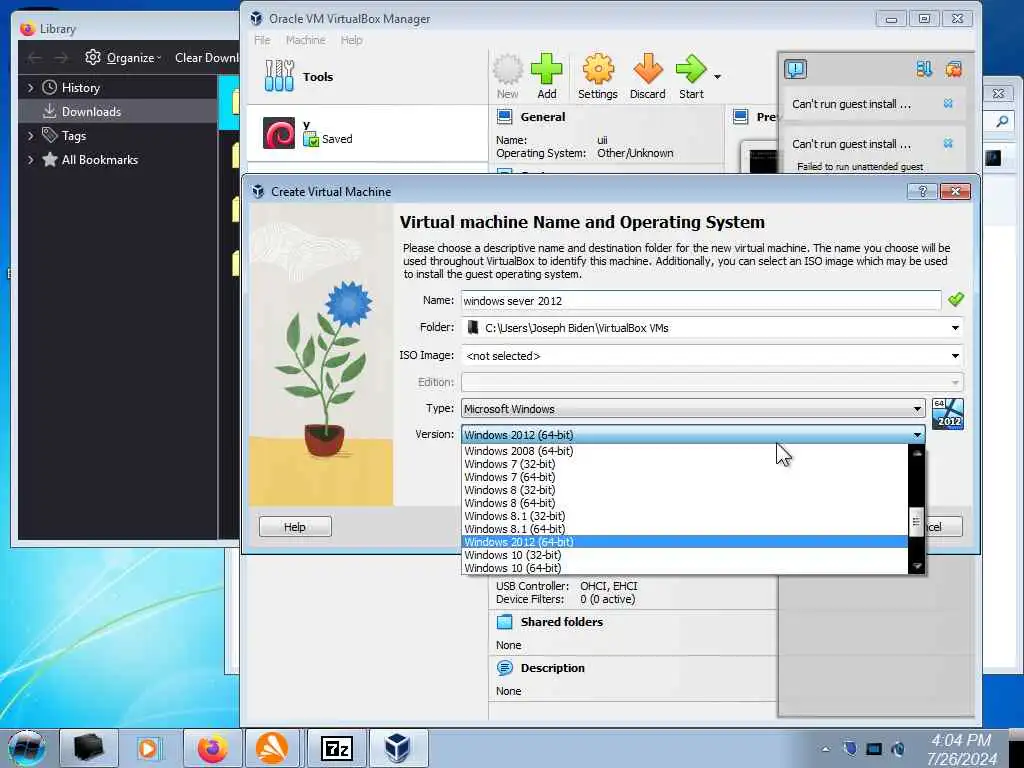
Task: Open 7-Zip from the taskbar
Action: [337, 748]
